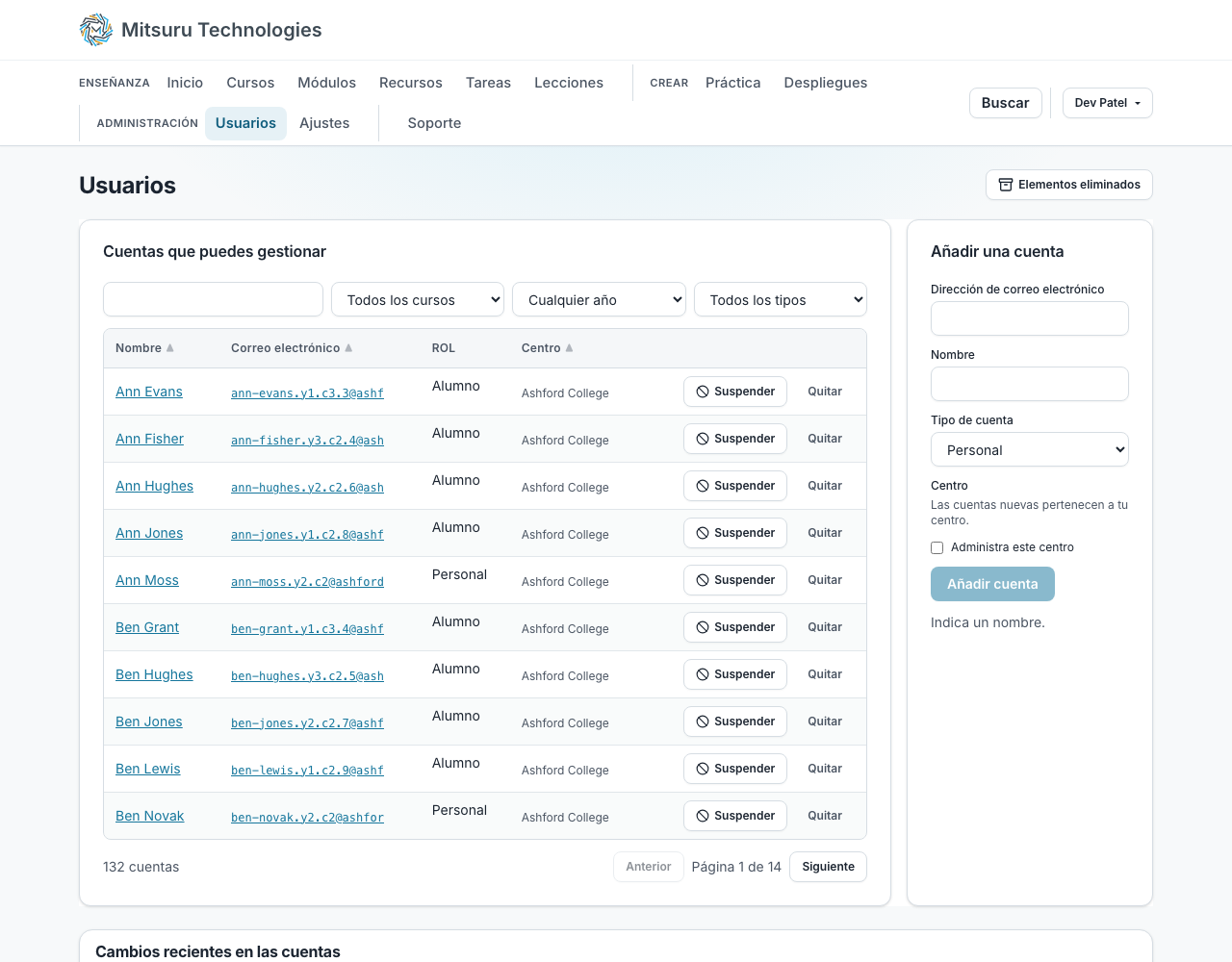This screenshot has height=962, width=1232.
Task: Click the accounts search input field
Action: (x=213, y=299)
